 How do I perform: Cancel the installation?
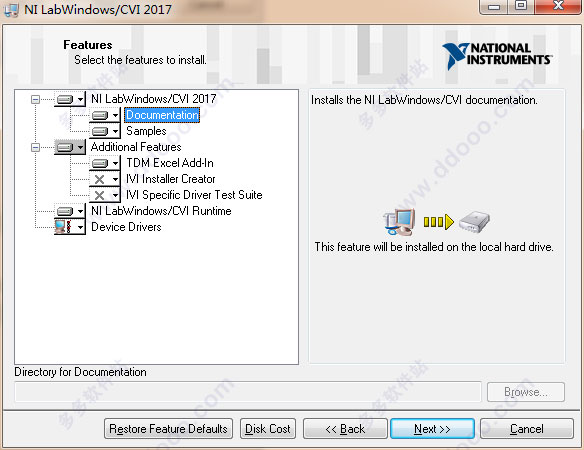click(x=527, y=429)
